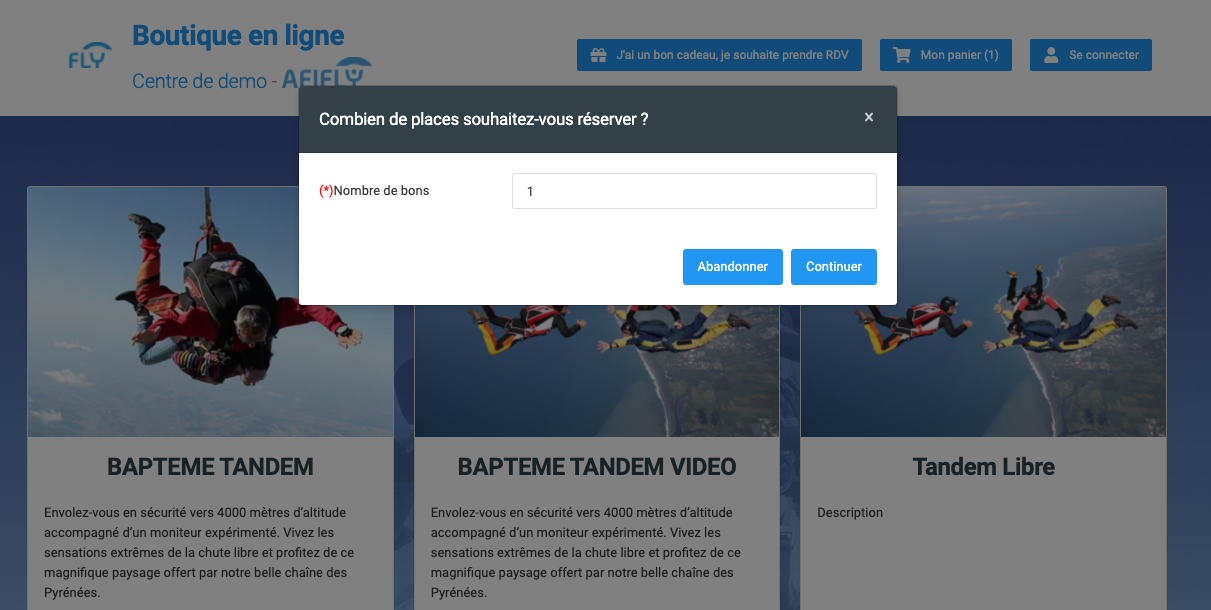
Task: Close the reservation dialog with the X
Action: pyautogui.click(x=869, y=117)
